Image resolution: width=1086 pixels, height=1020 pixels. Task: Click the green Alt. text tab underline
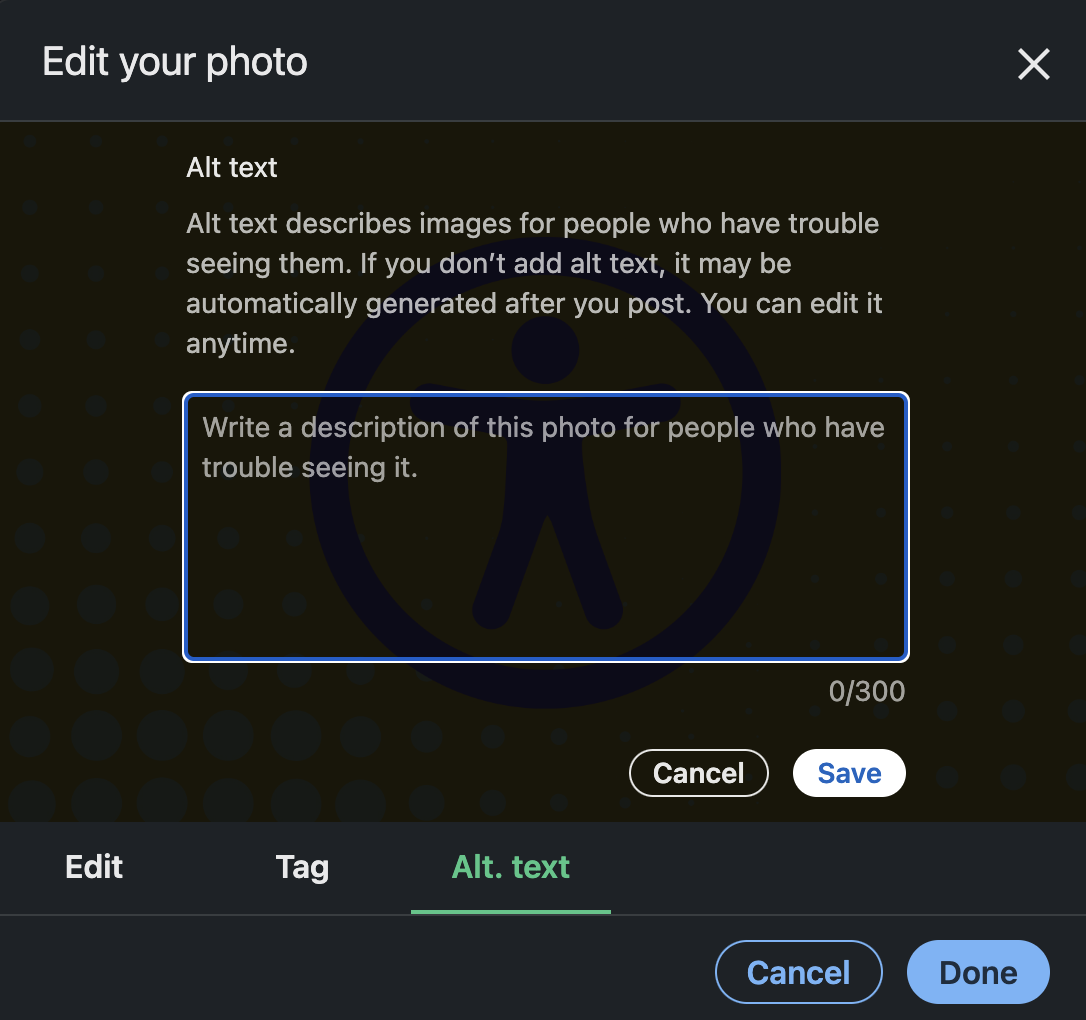coord(510,910)
